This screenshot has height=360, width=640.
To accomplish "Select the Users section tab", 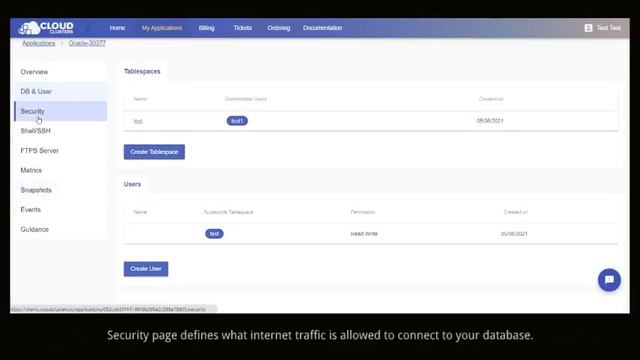I will (132, 184).
